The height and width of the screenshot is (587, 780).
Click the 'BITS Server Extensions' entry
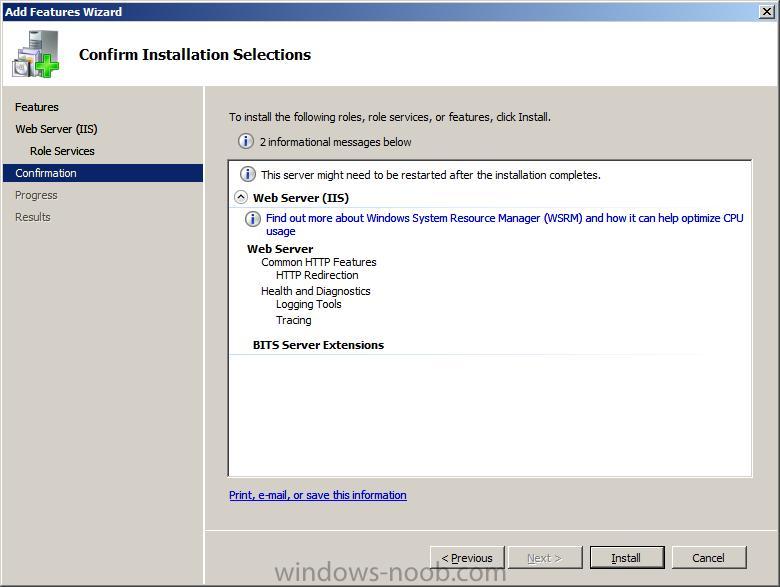[x=318, y=345]
